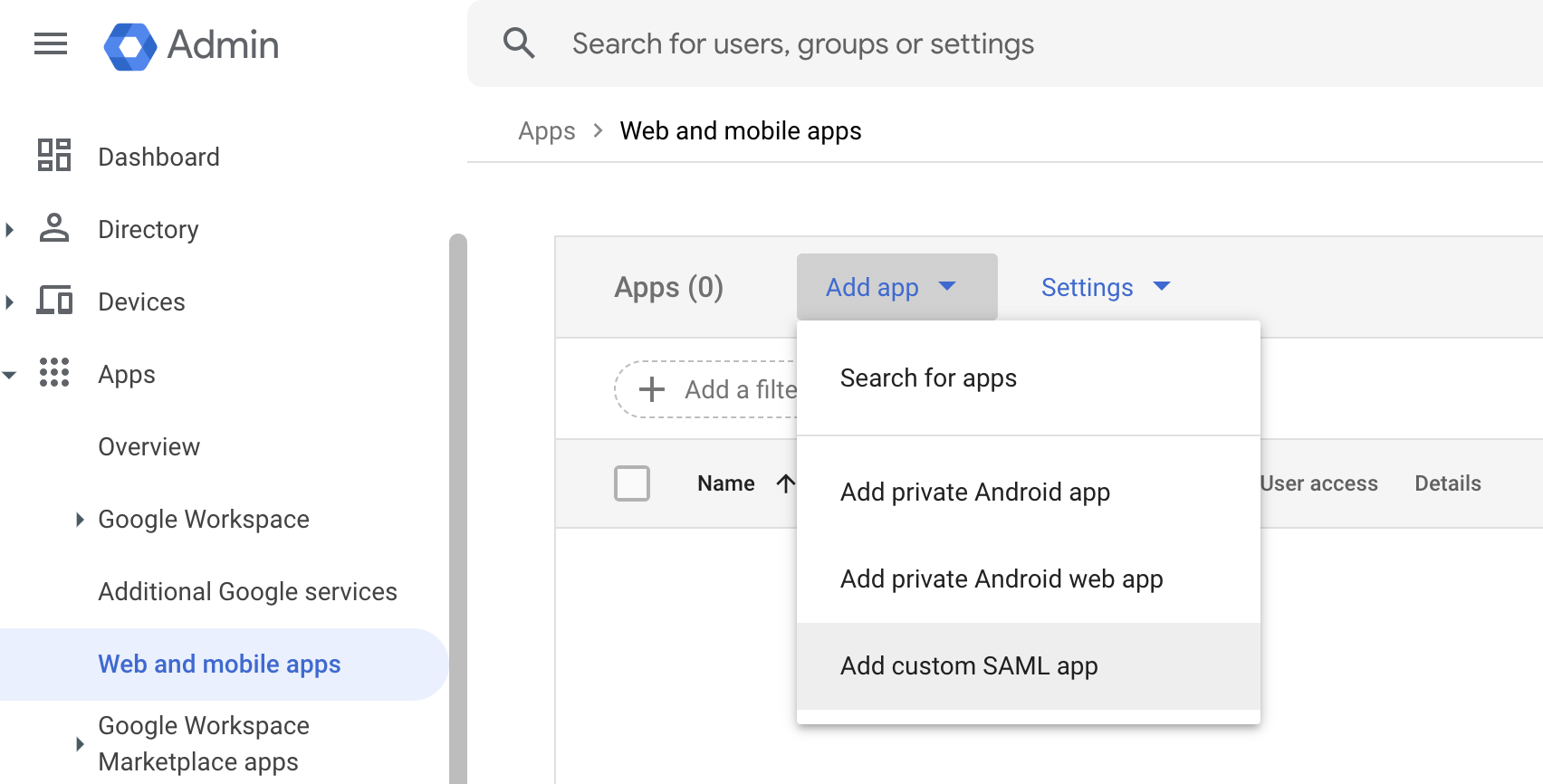Click the Devices icon in sidebar
Image resolution: width=1543 pixels, height=784 pixels.
point(54,301)
